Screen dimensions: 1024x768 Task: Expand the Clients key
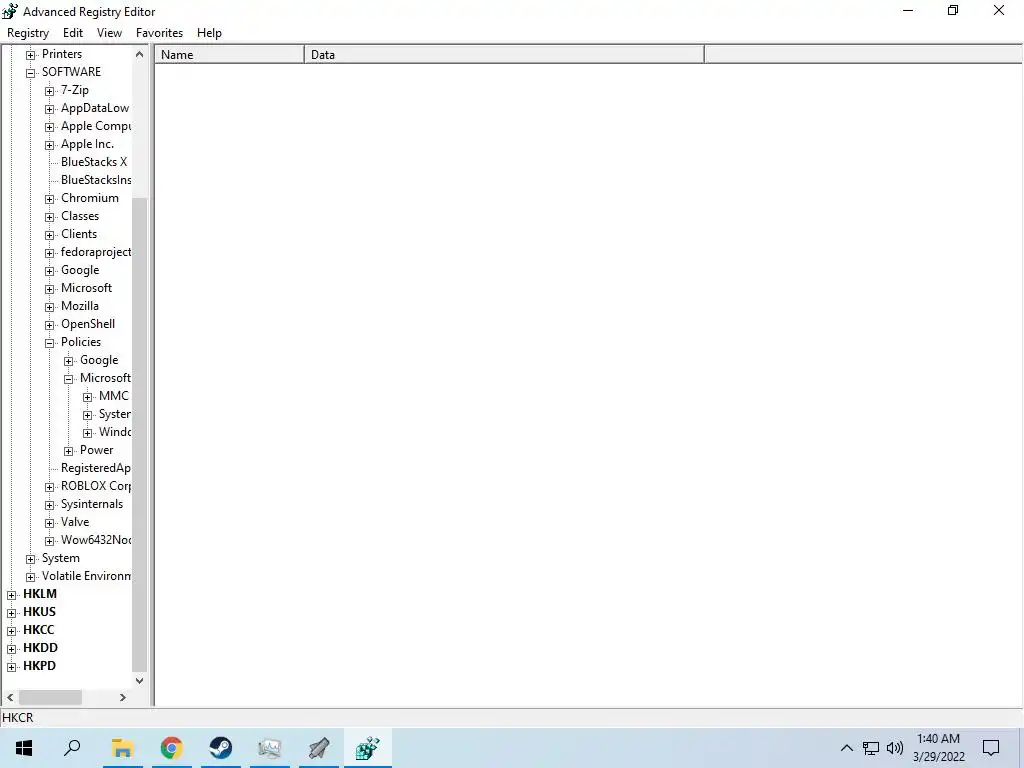tap(49, 235)
